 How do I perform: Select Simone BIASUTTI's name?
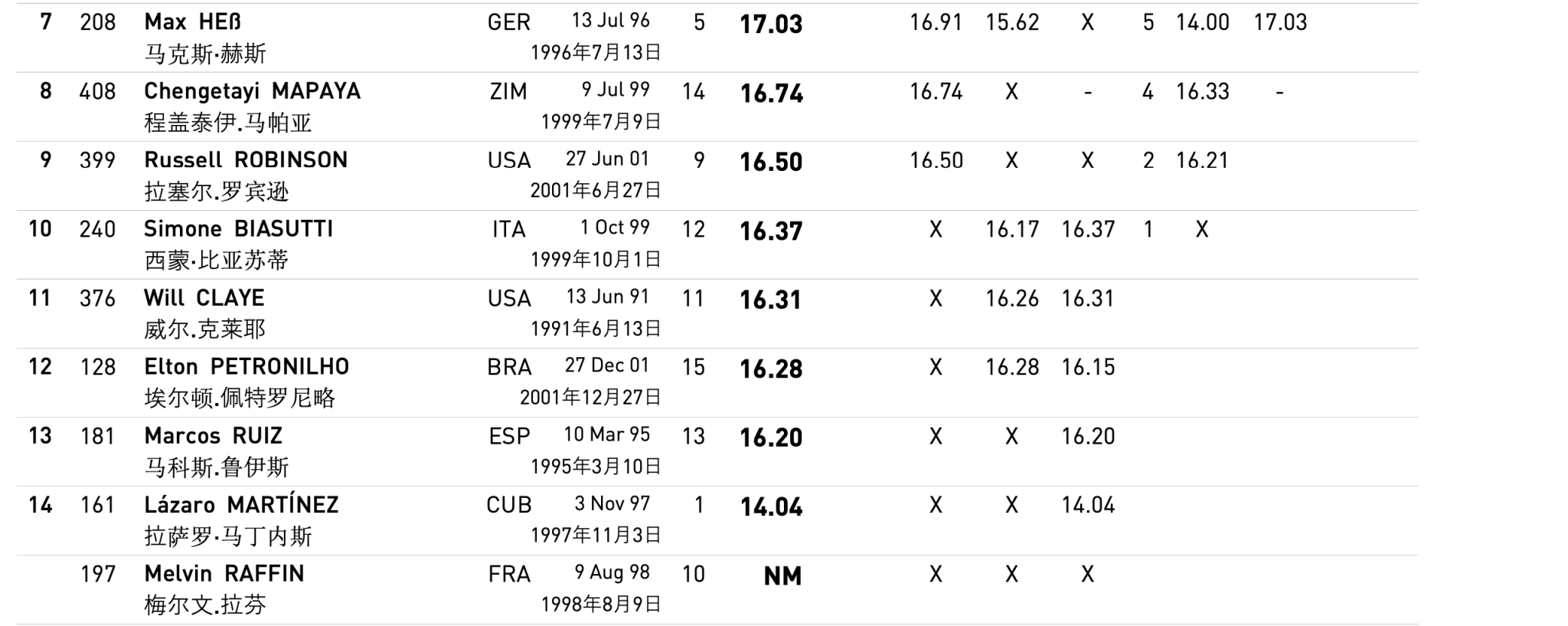[x=238, y=229]
